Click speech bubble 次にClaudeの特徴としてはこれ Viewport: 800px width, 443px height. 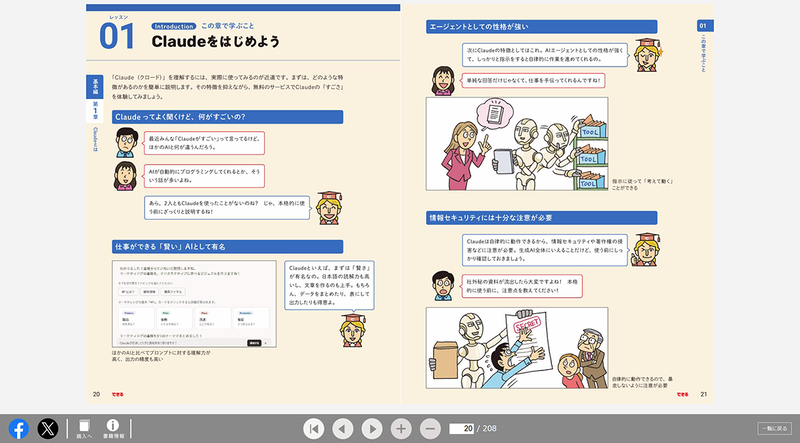point(544,55)
